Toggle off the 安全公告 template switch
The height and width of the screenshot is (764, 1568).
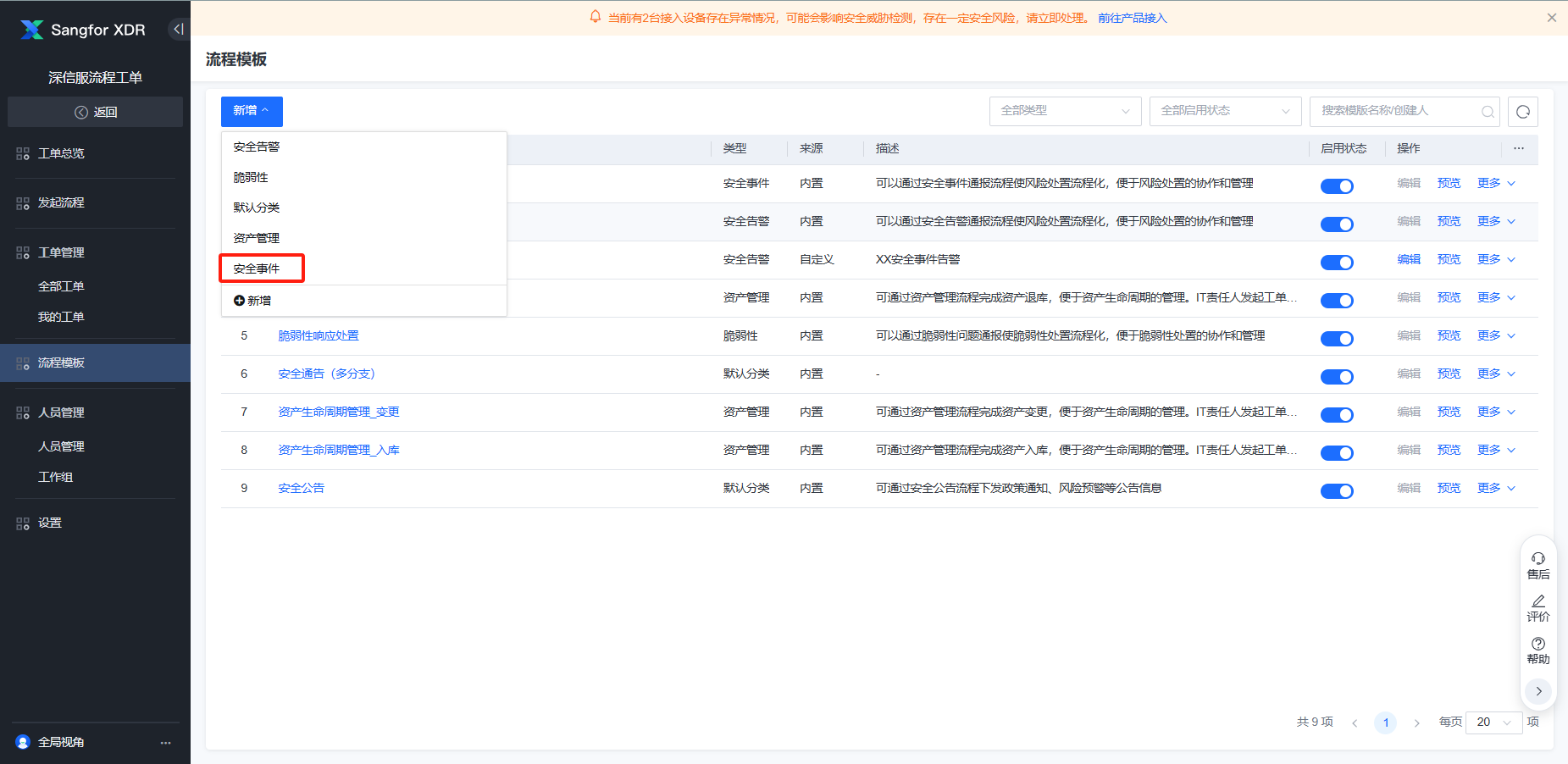click(1336, 491)
